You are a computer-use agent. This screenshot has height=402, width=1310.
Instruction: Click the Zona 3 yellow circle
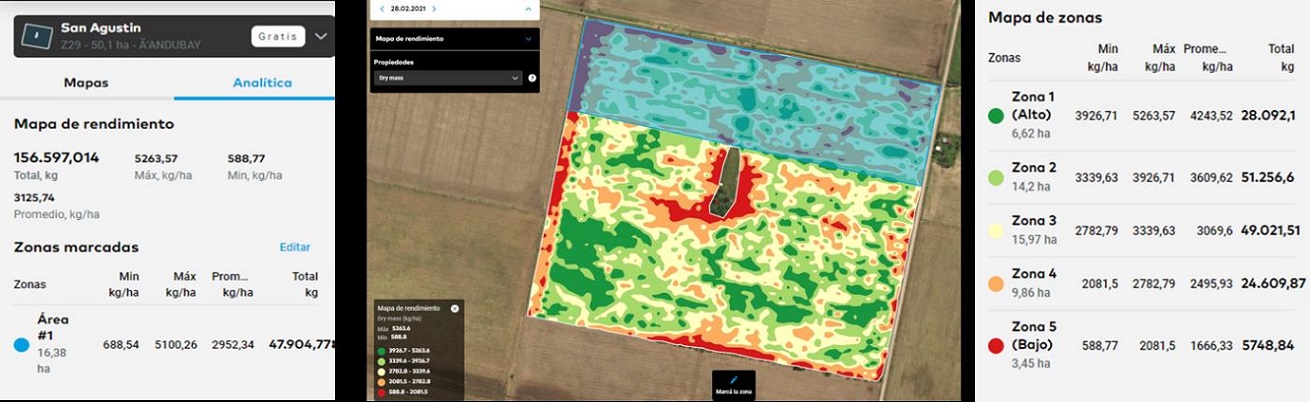[x=996, y=230]
